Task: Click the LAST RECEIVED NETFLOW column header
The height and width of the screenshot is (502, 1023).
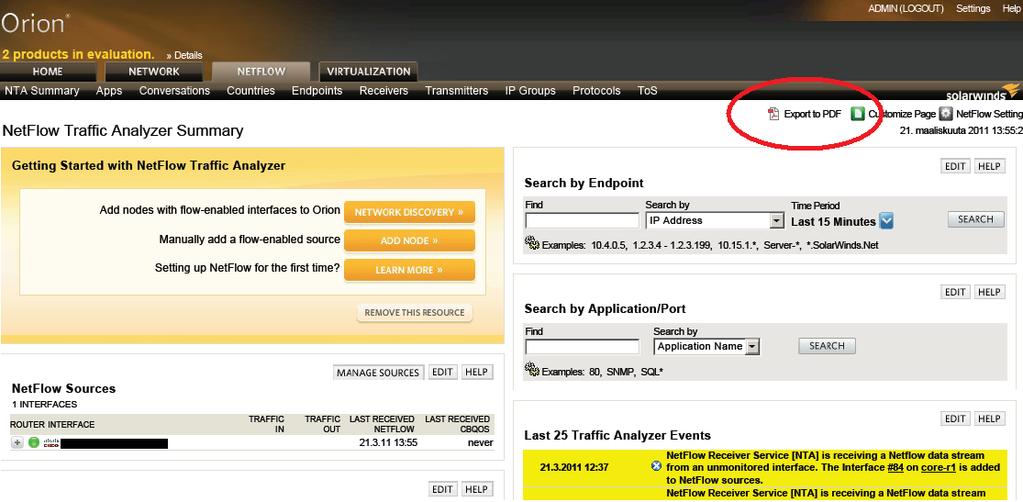Action: pyautogui.click(x=382, y=424)
